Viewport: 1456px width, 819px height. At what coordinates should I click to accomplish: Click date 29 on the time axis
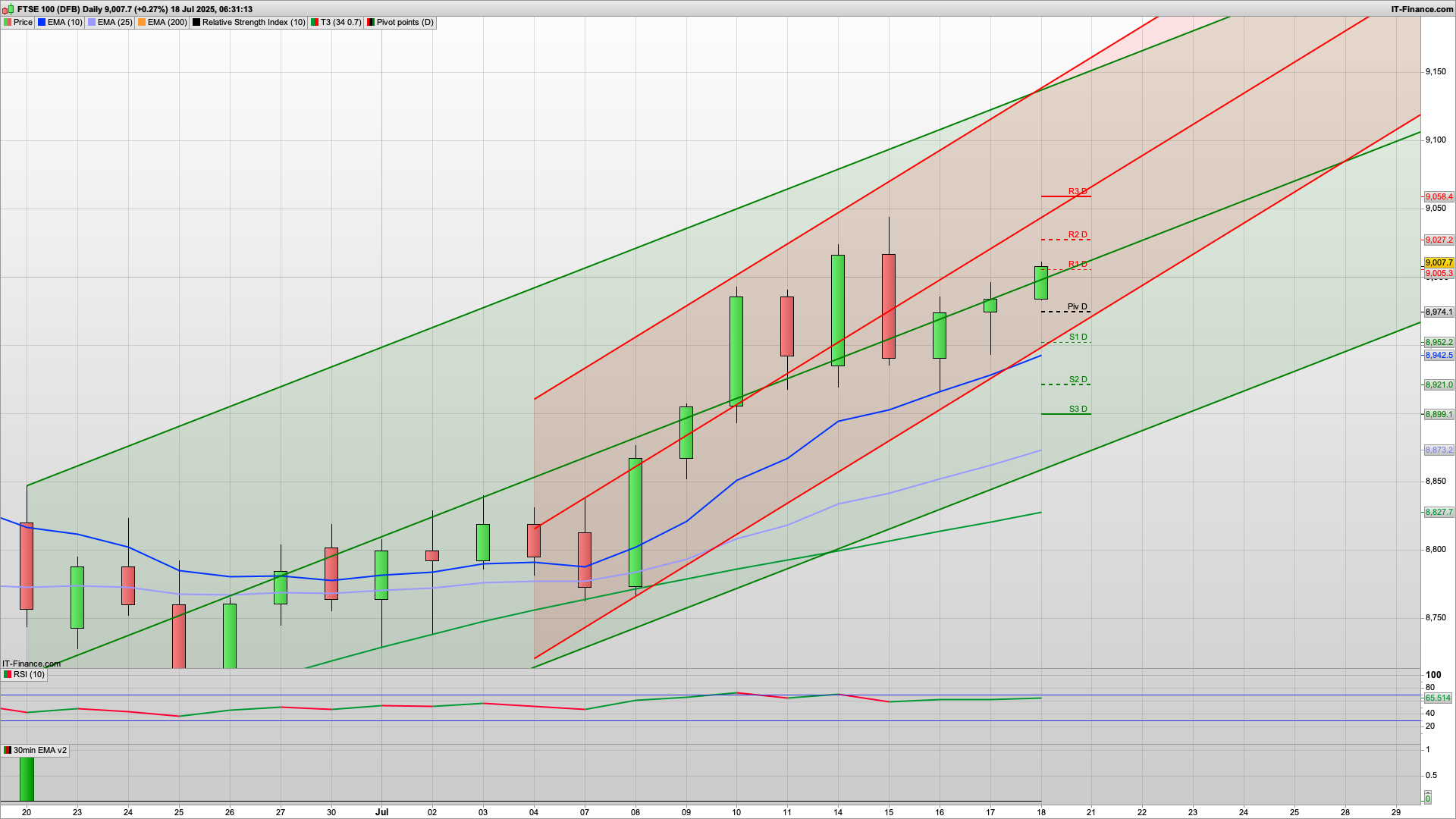point(1396,811)
